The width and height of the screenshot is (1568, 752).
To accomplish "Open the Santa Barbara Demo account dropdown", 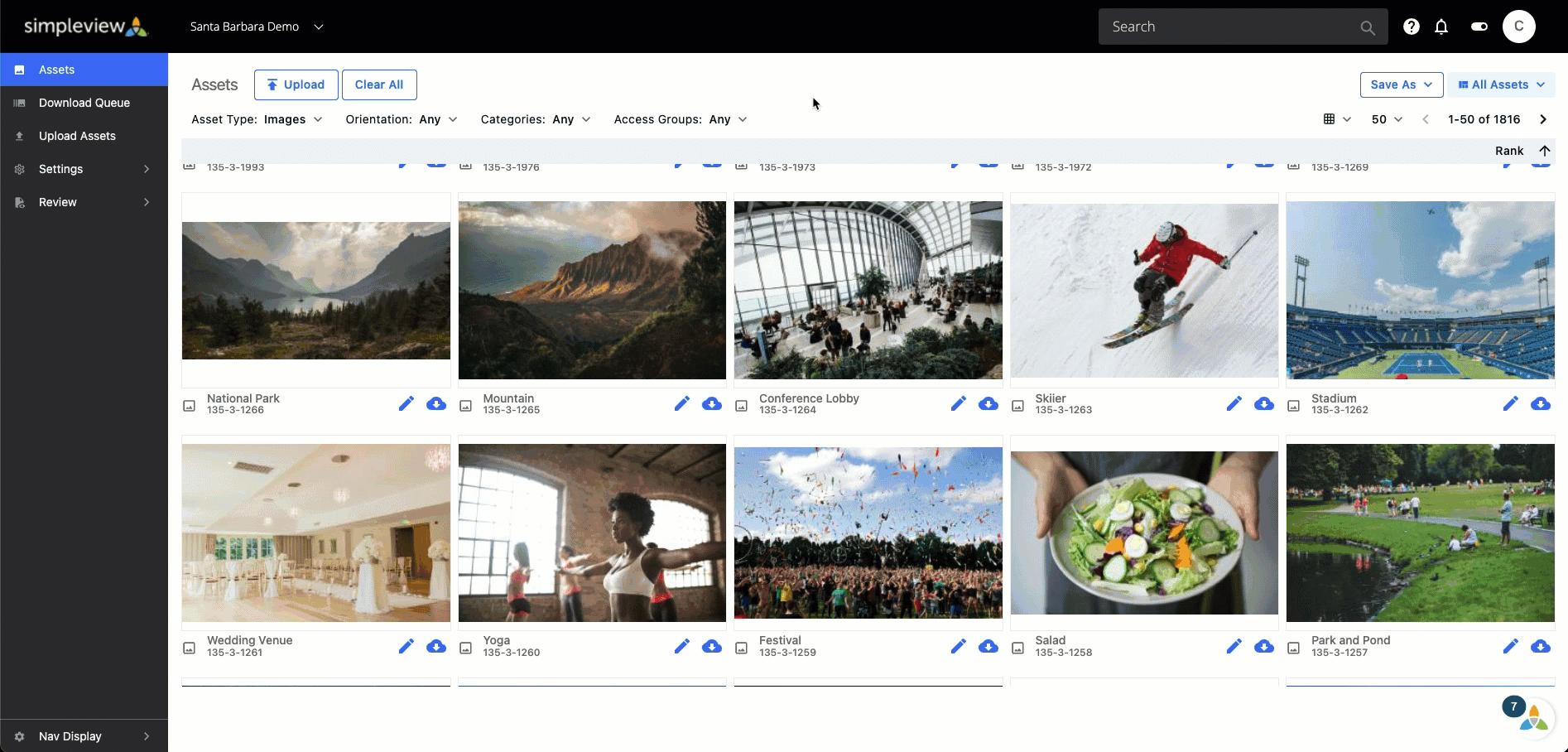I will [x=257, y=27].
